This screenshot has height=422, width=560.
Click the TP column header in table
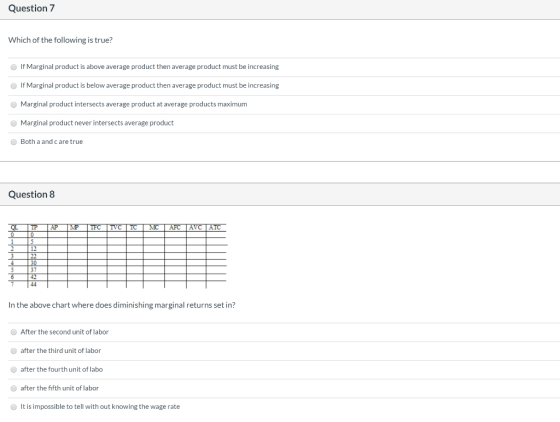coord(34,227)
